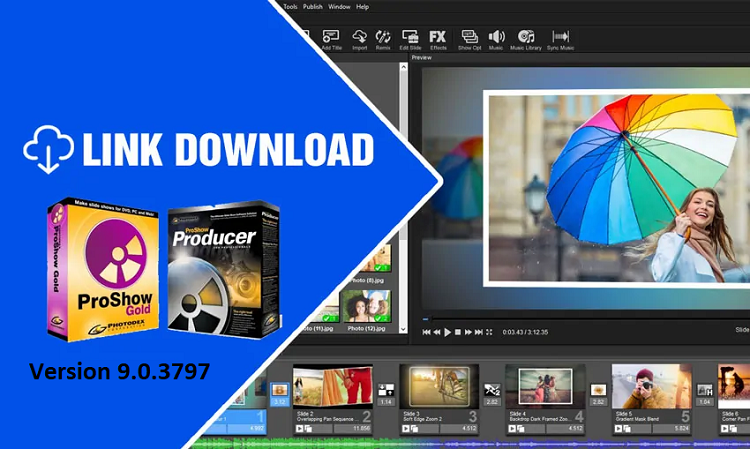Click the 3.12 transition time before Slide 2

tap(280, 402)
